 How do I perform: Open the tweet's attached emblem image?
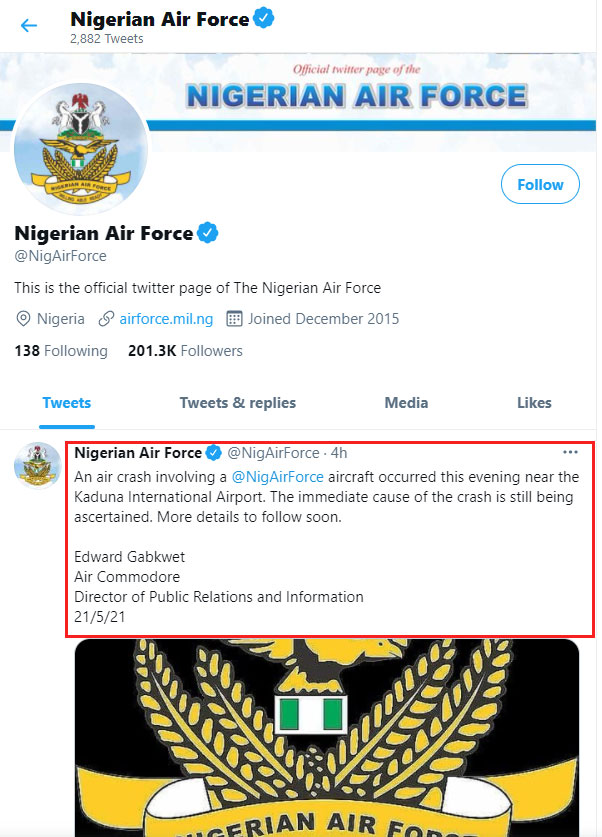[326, 735]
